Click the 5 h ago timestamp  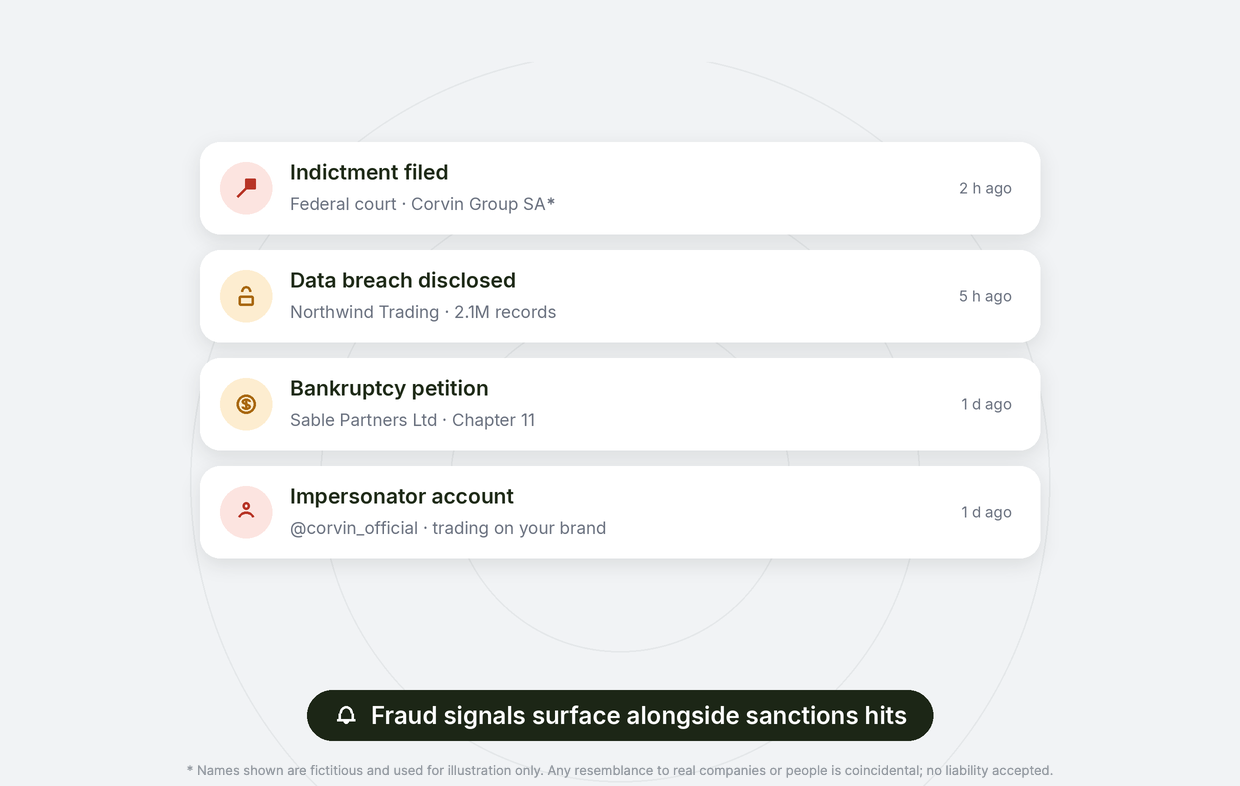(x=985, y=296)
